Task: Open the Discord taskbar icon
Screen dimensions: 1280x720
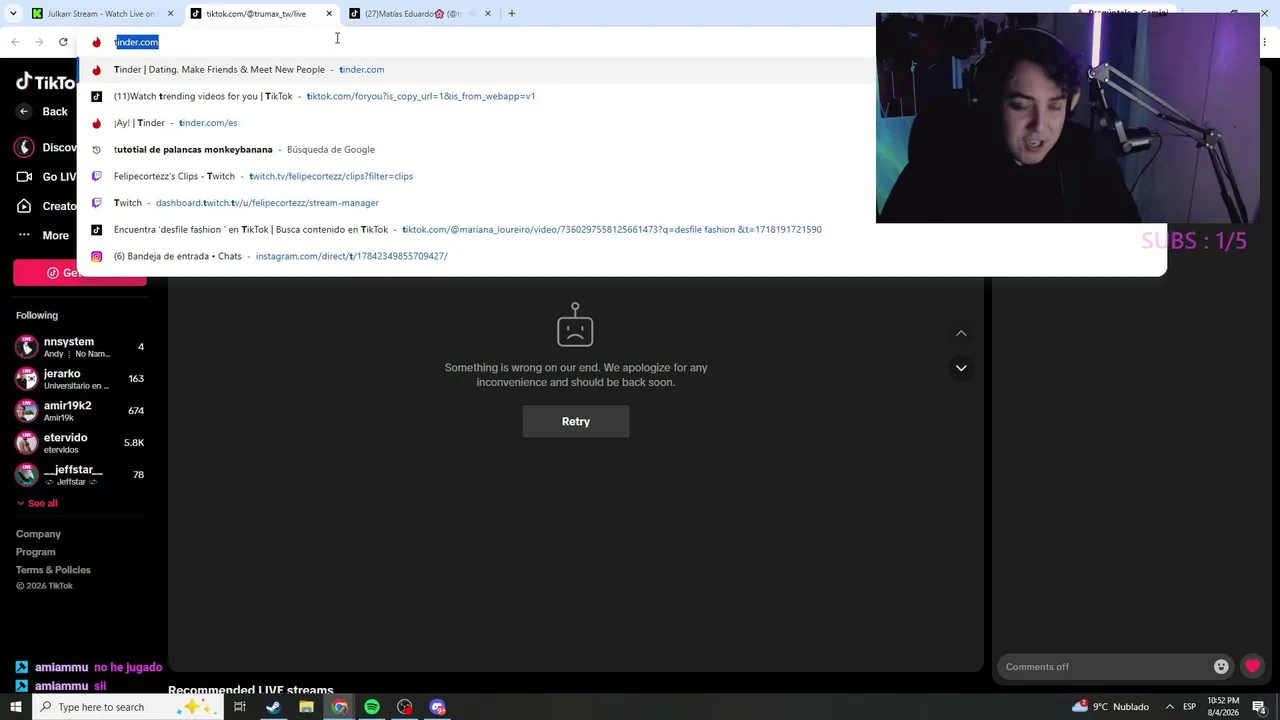Action: [x=438, y=707]
